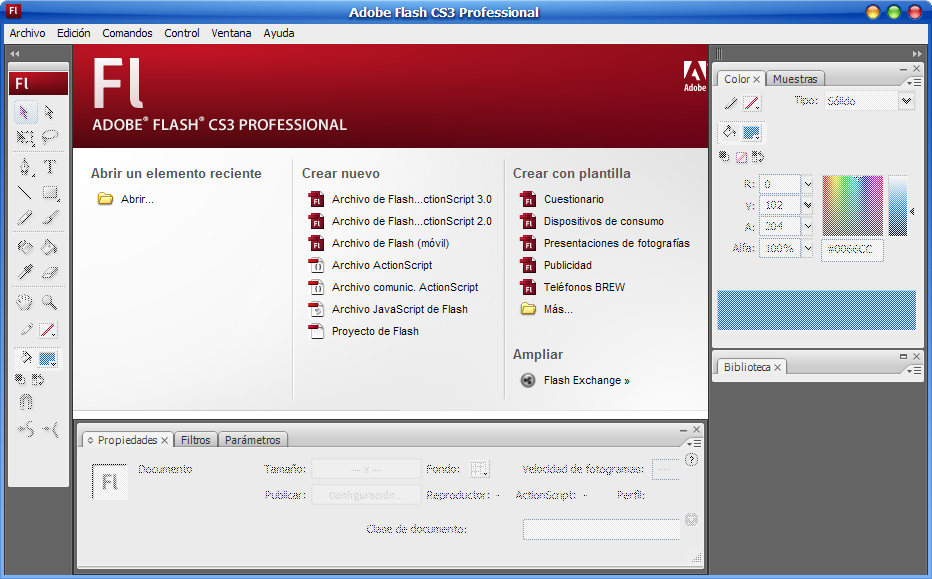
Task: Open the Tipo Sólido dropdown
Action: (x=906, y=101)
